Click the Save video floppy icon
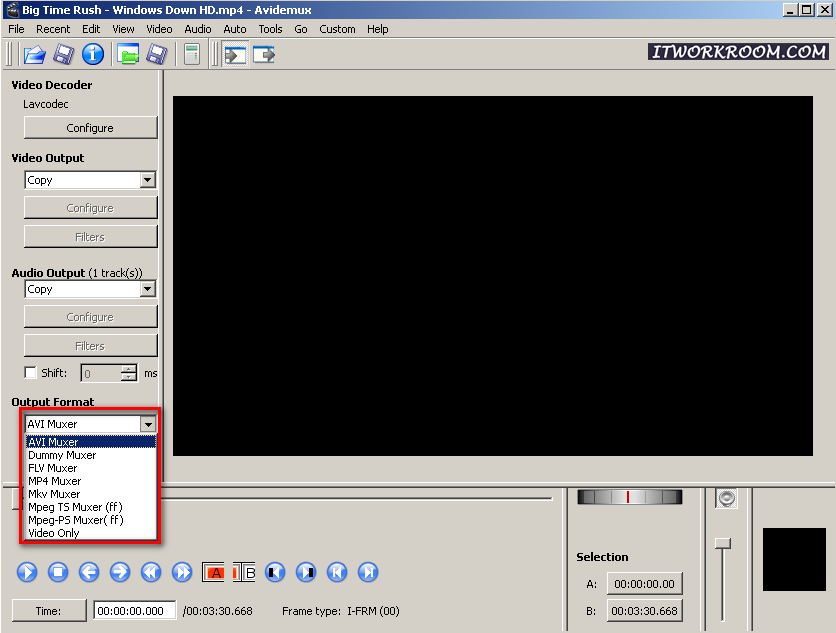Screen dimensions: 836x633 coord(63,54)
